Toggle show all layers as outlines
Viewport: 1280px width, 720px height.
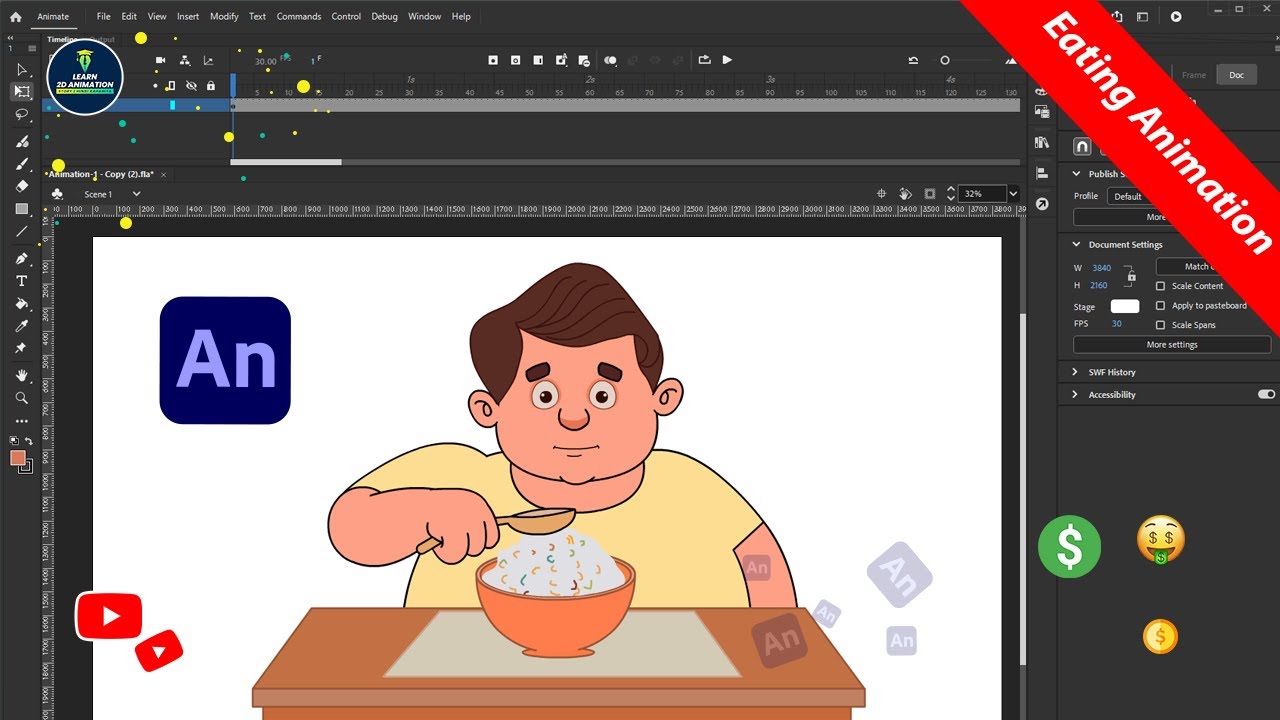(170, 86)
